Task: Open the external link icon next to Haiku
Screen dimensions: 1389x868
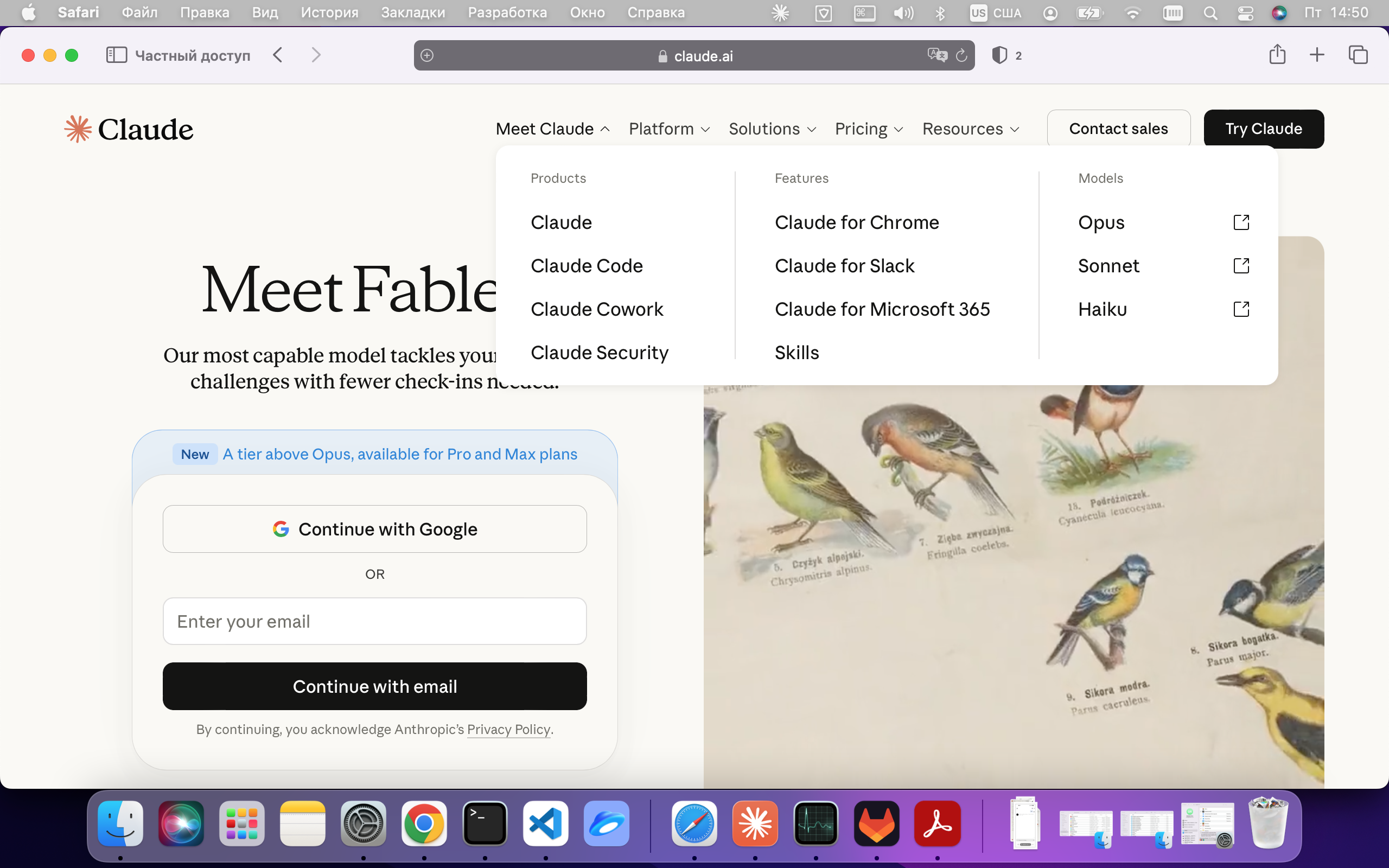Action: pyautogui.click(x=1241, y=309)
